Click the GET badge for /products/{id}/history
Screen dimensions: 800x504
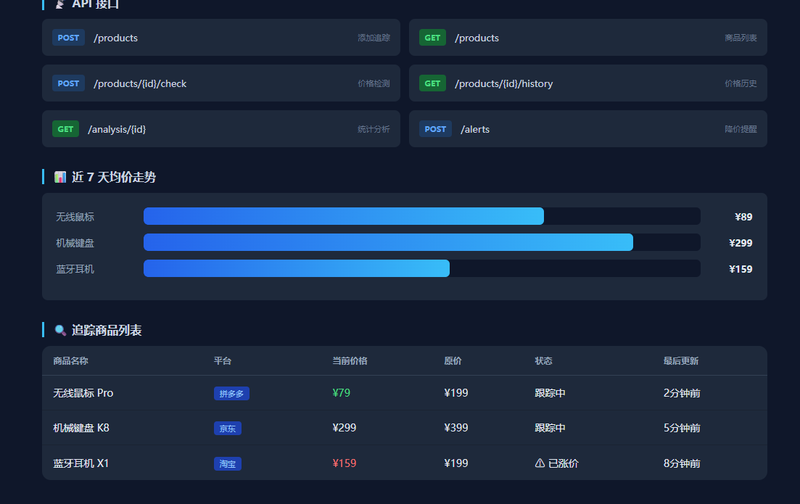point(432,83)
